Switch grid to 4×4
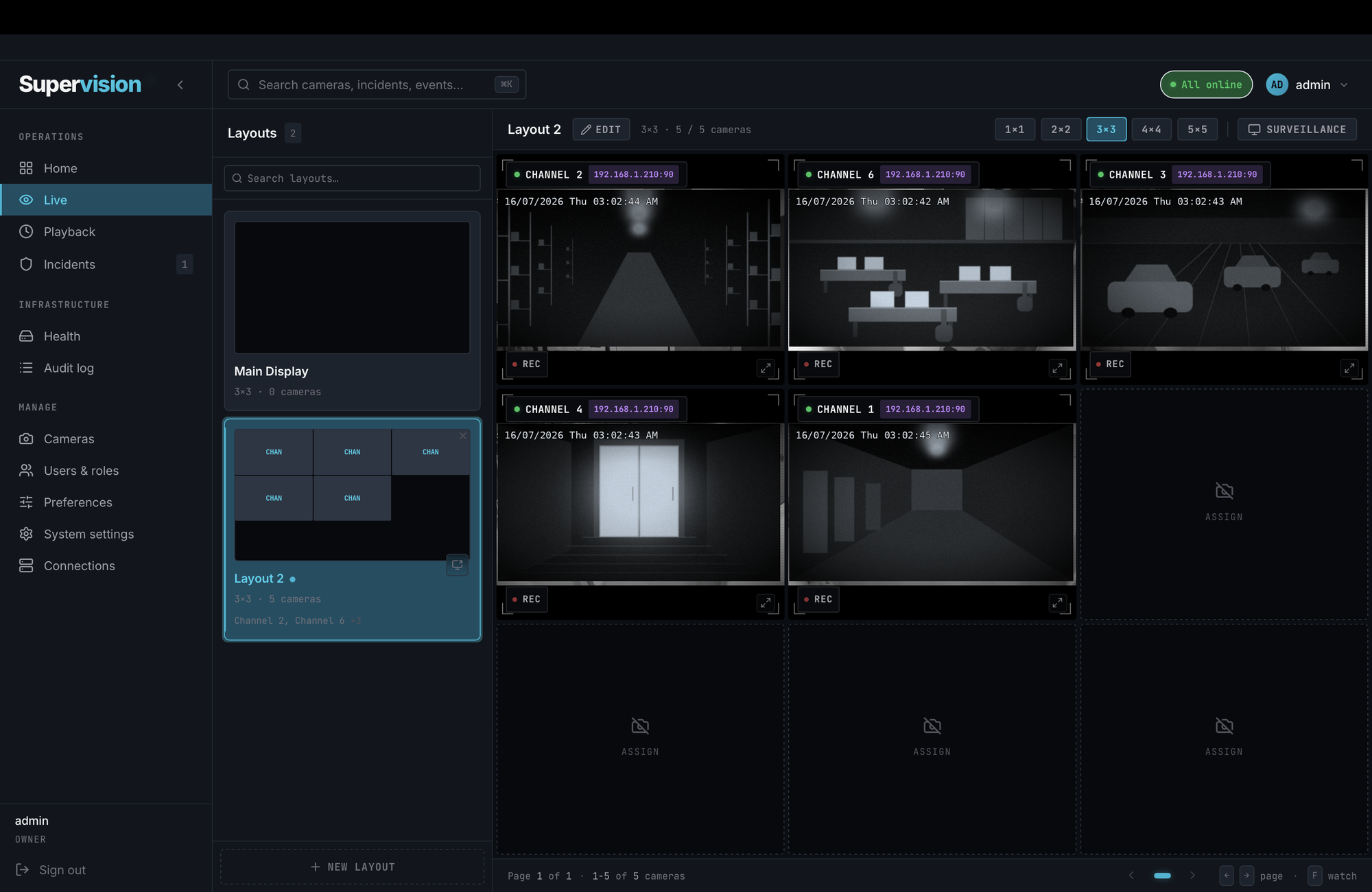This screenshot has width=1372, height=892. 1151,129
